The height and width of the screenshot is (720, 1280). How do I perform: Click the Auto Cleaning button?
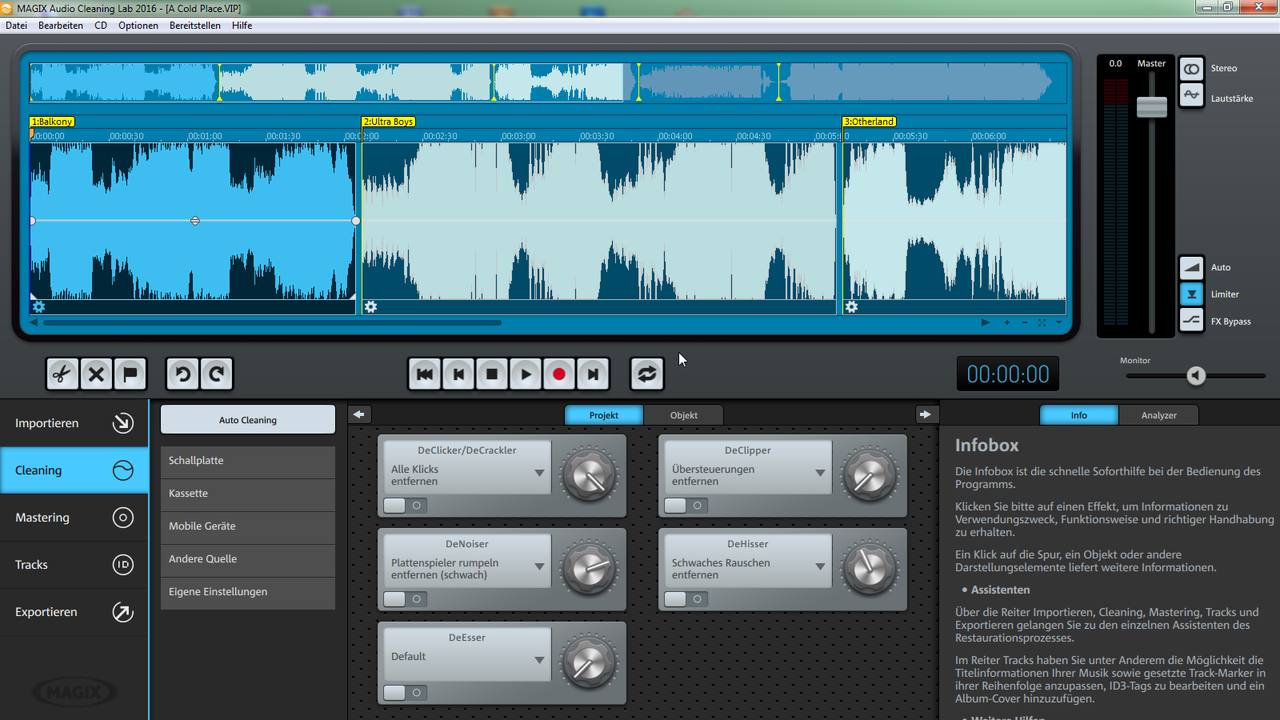click(248, 420)
